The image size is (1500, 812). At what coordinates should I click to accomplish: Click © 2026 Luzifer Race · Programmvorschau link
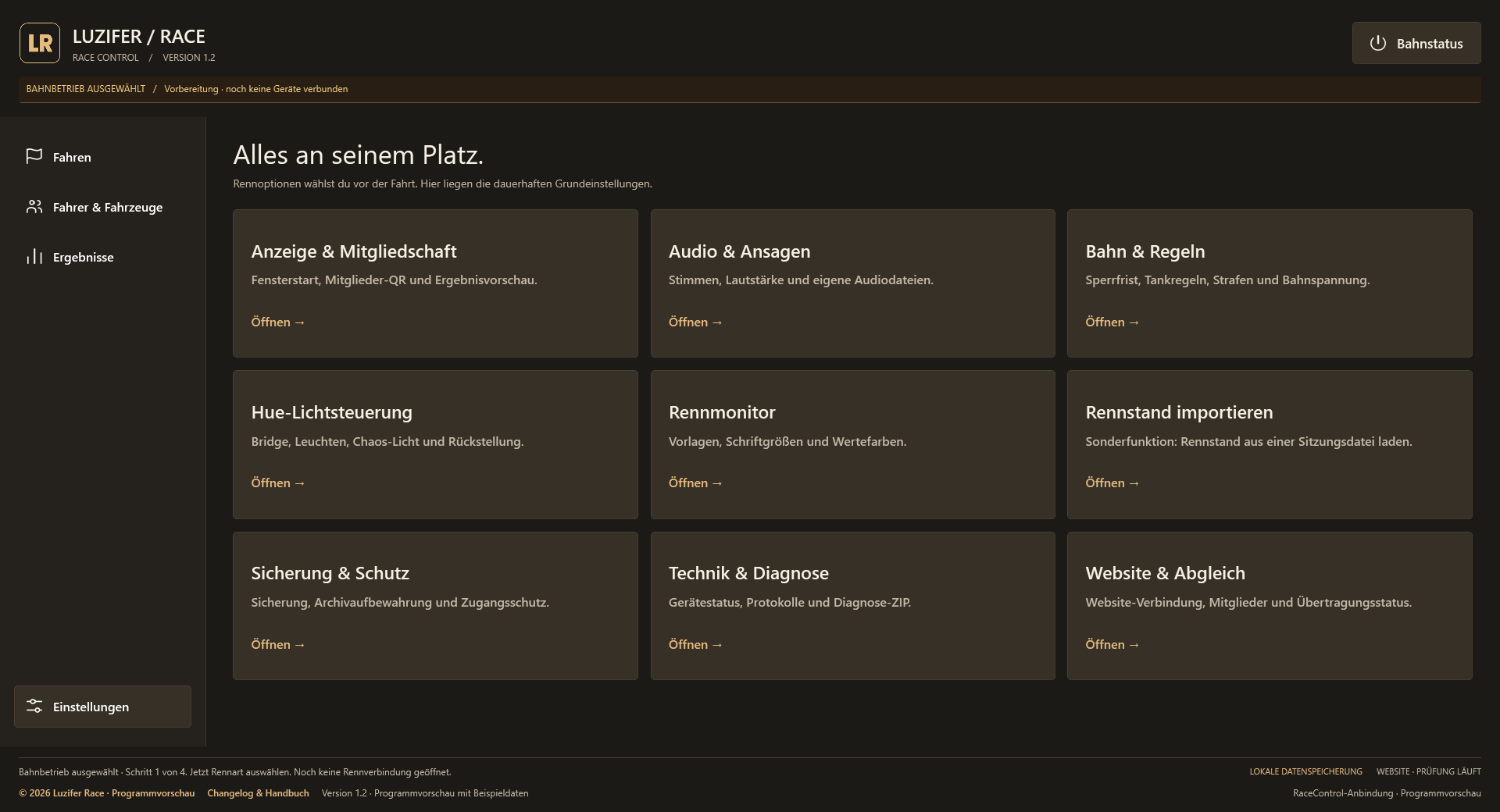(107, 793)
